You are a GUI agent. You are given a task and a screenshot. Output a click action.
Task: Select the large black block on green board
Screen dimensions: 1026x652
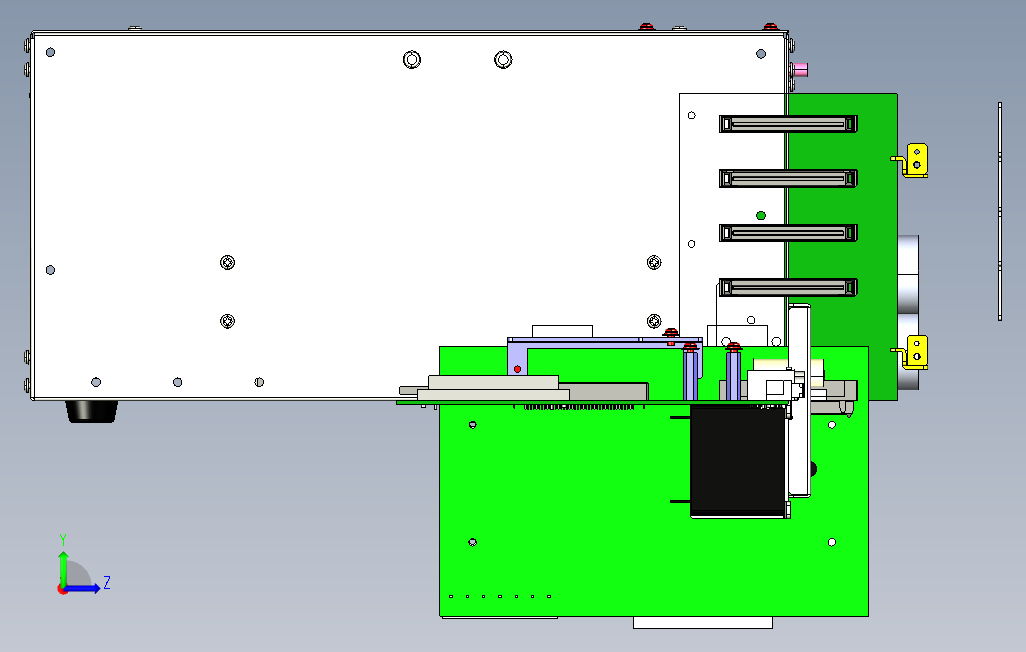coord(738,461)
